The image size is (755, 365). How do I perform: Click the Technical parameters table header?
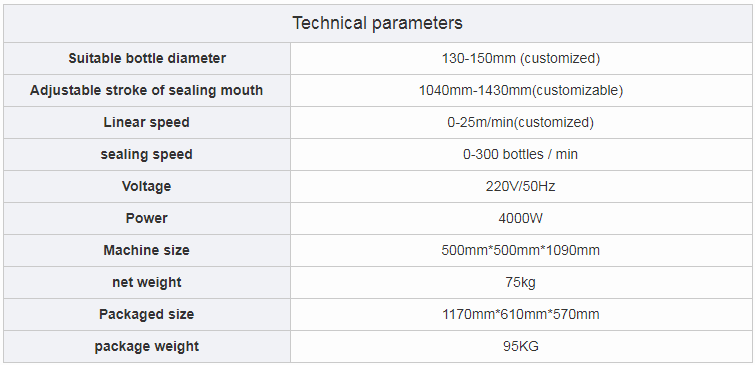[378, 23]
